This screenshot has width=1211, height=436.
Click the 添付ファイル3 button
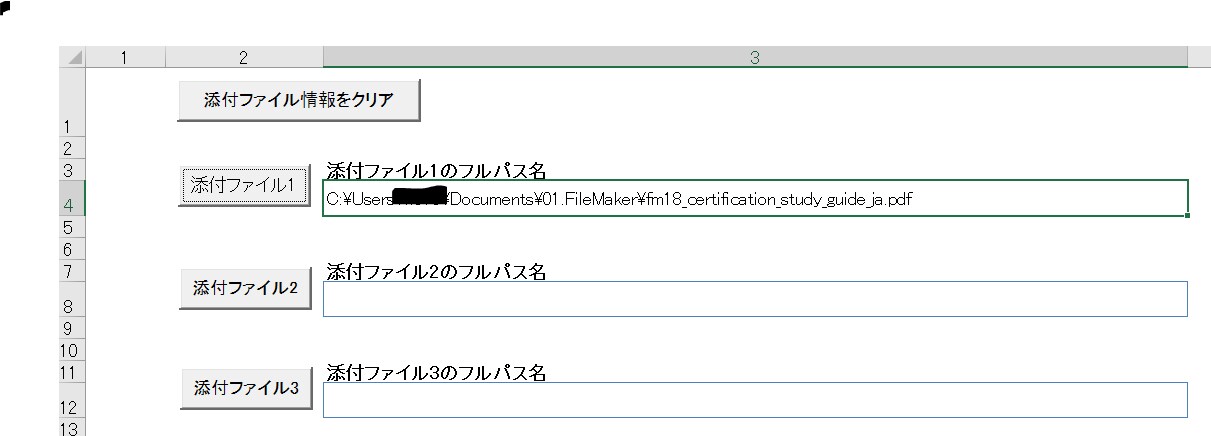tap(245, 388)
